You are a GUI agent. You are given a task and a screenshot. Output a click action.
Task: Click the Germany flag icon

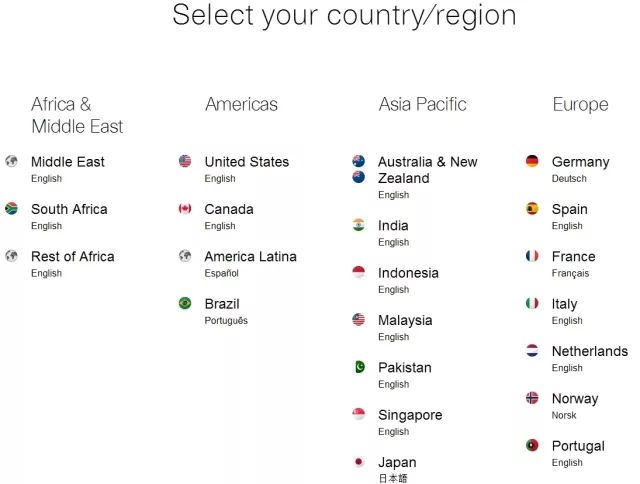pos(532,161)
